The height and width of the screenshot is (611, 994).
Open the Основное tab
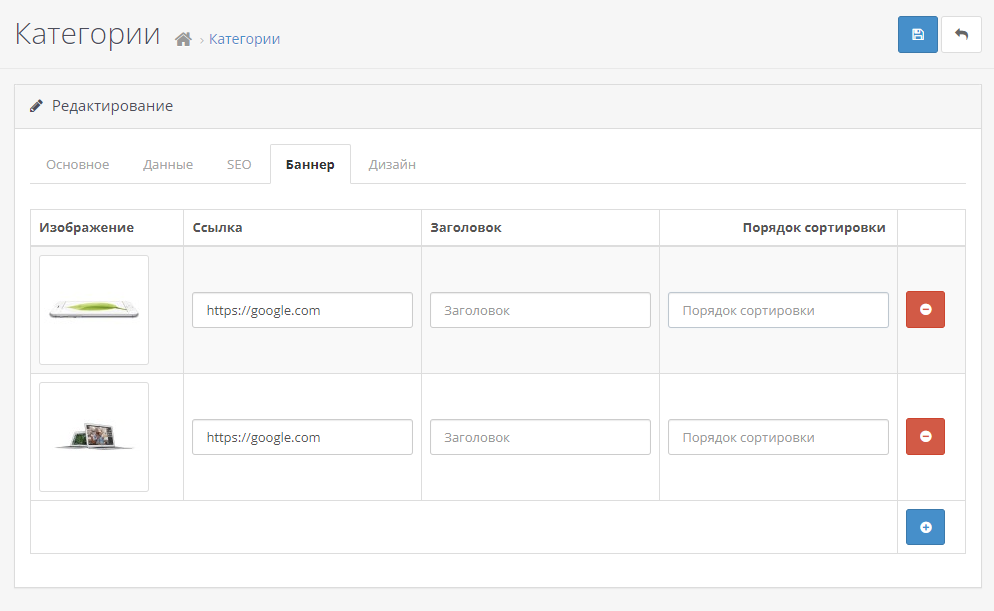click(x=77, y=164)
